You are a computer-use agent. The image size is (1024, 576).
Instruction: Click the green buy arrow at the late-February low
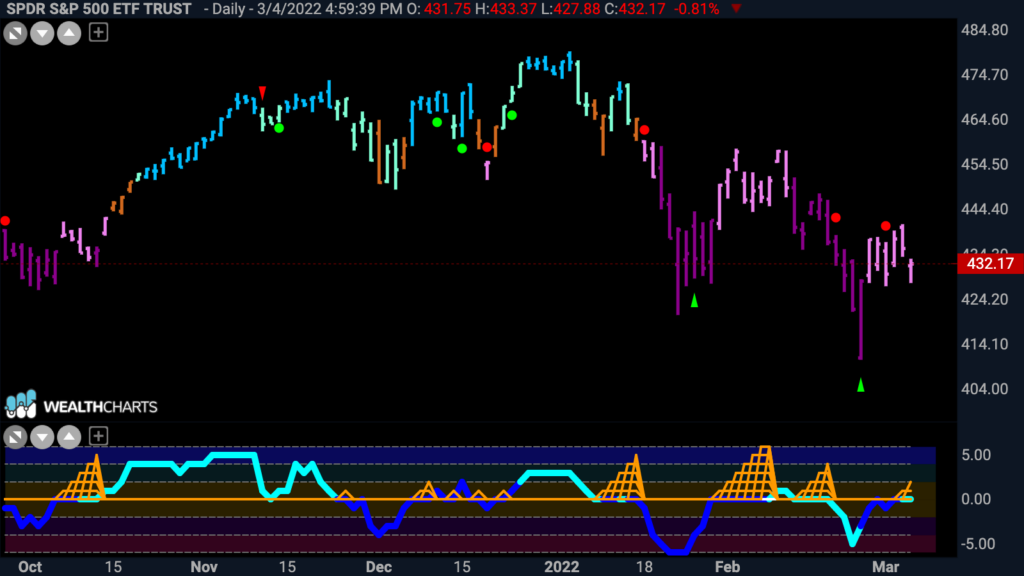[861, 385]
